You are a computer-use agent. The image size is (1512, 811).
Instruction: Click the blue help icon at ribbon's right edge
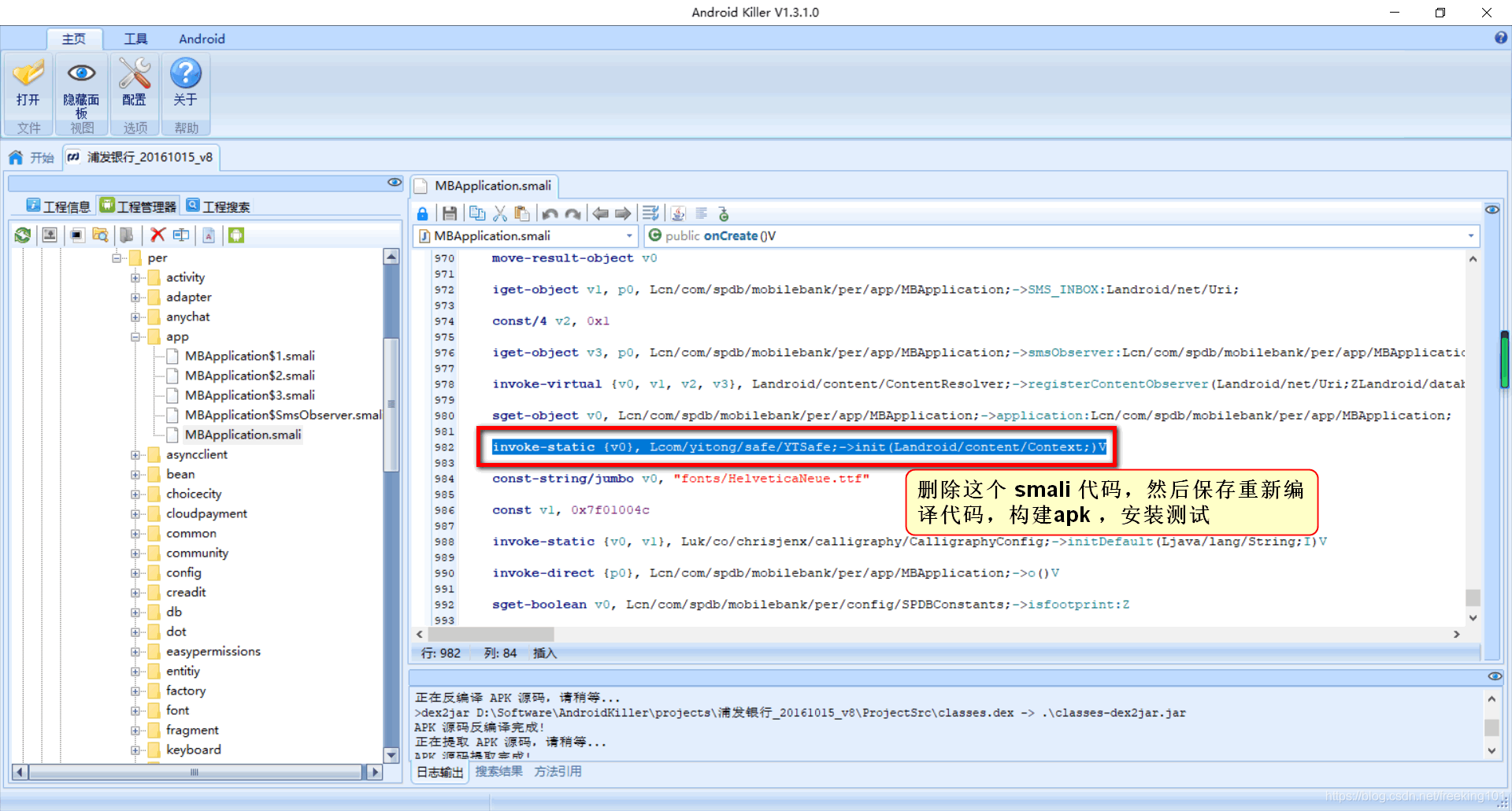tap(1500, 38)
